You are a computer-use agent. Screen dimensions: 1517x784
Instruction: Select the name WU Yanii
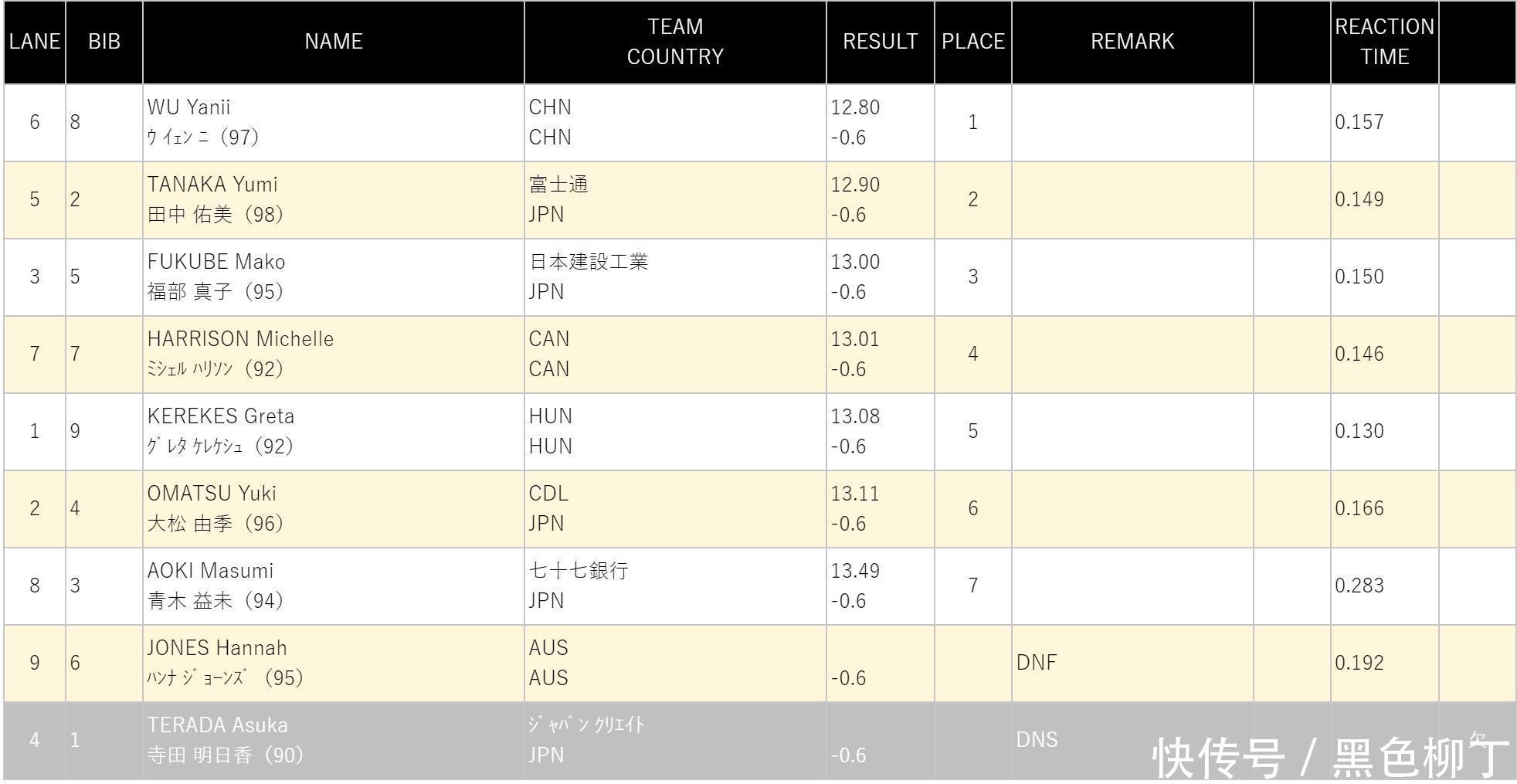point(189,107)
